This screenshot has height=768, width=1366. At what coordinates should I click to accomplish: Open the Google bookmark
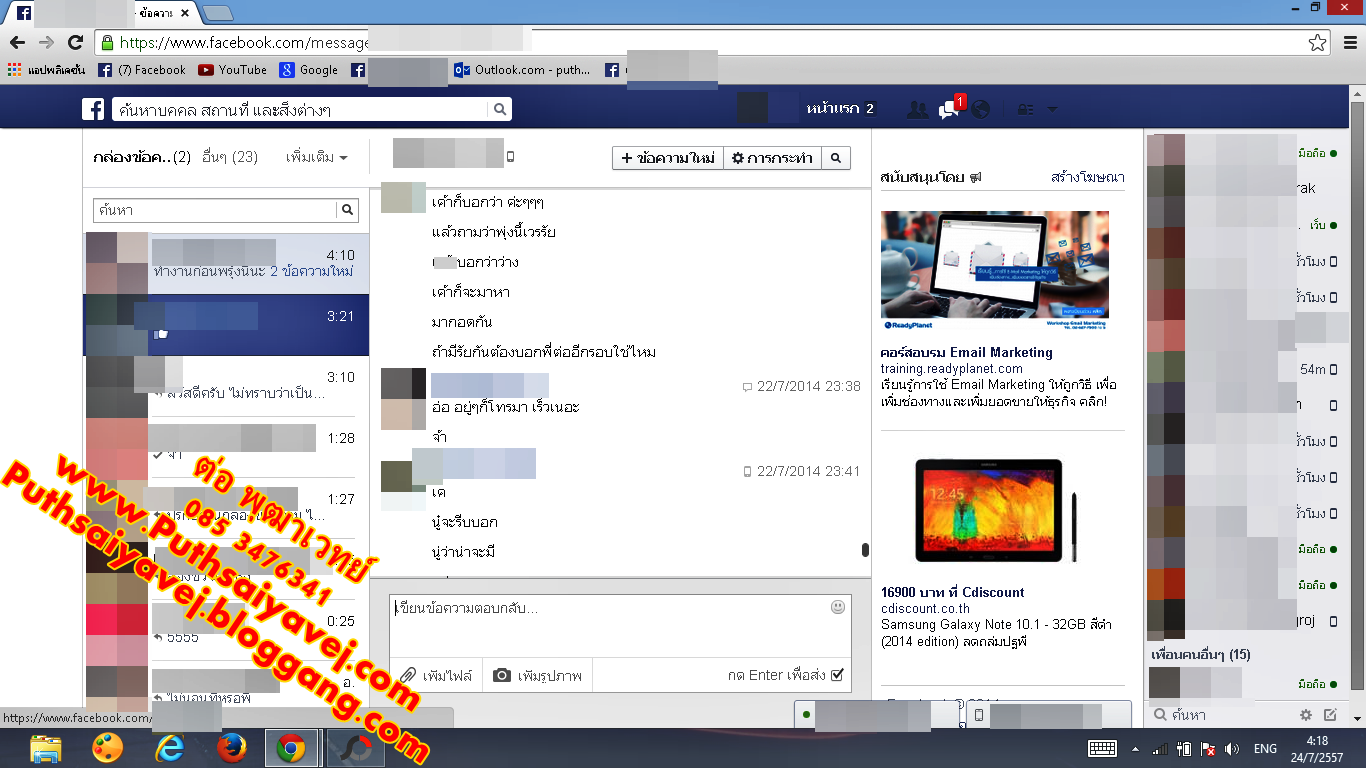[309, 70]
